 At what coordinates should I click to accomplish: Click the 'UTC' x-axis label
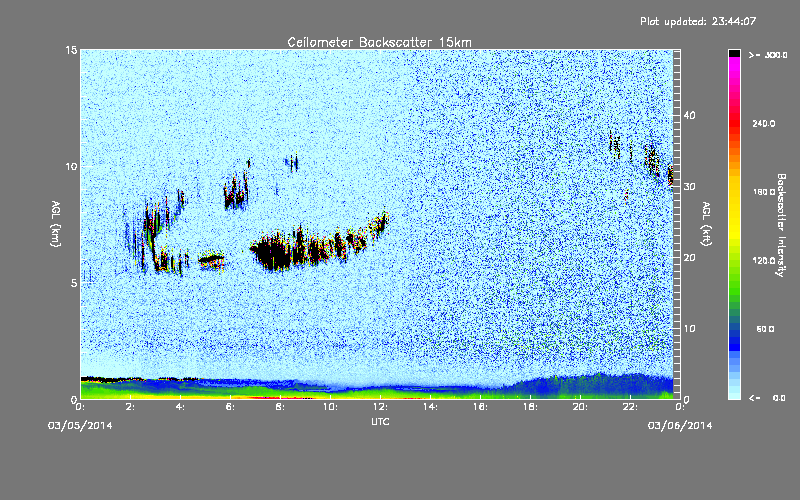point(380,421)
